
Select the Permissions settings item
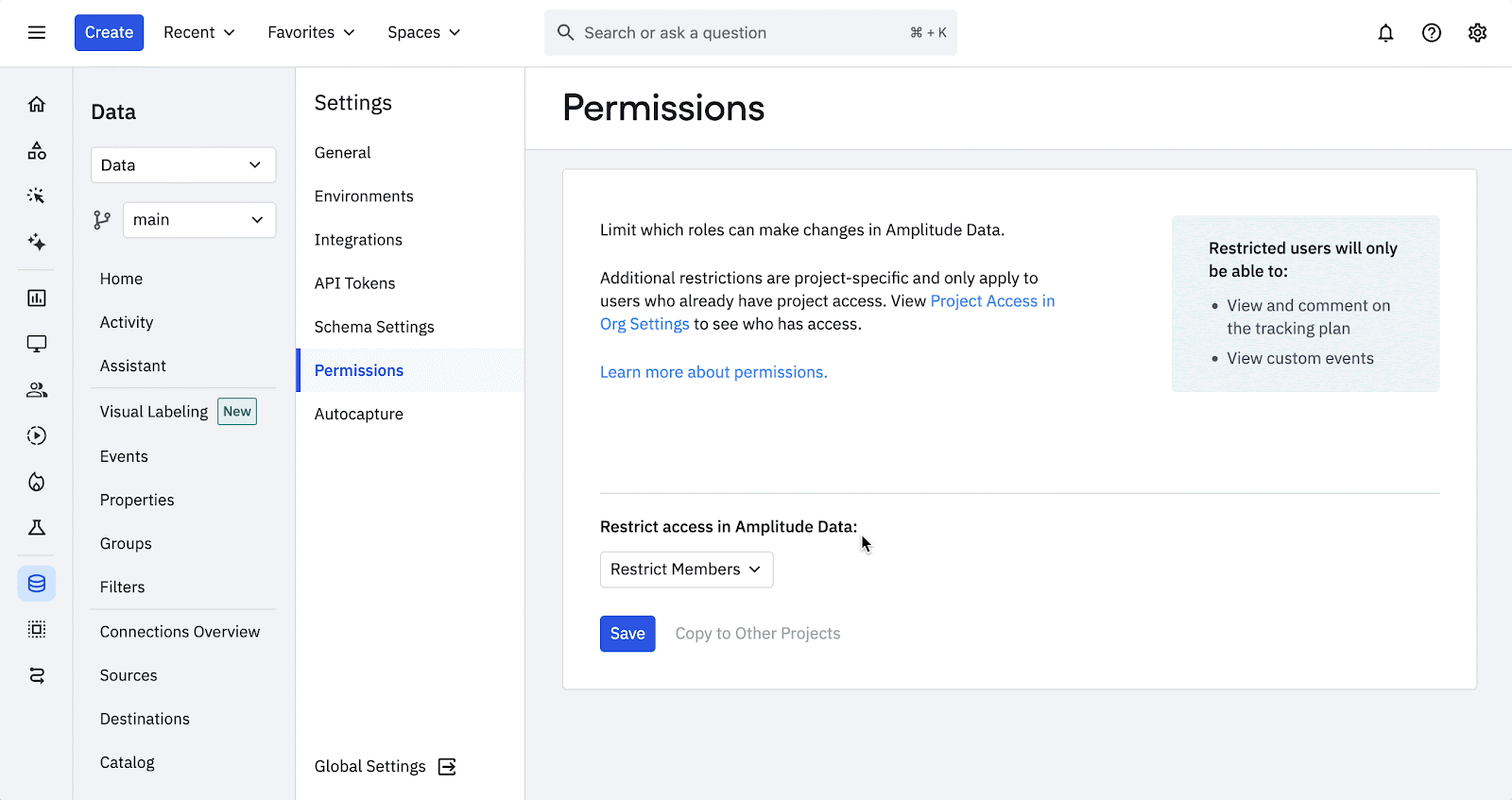click(x=410, y=370)
